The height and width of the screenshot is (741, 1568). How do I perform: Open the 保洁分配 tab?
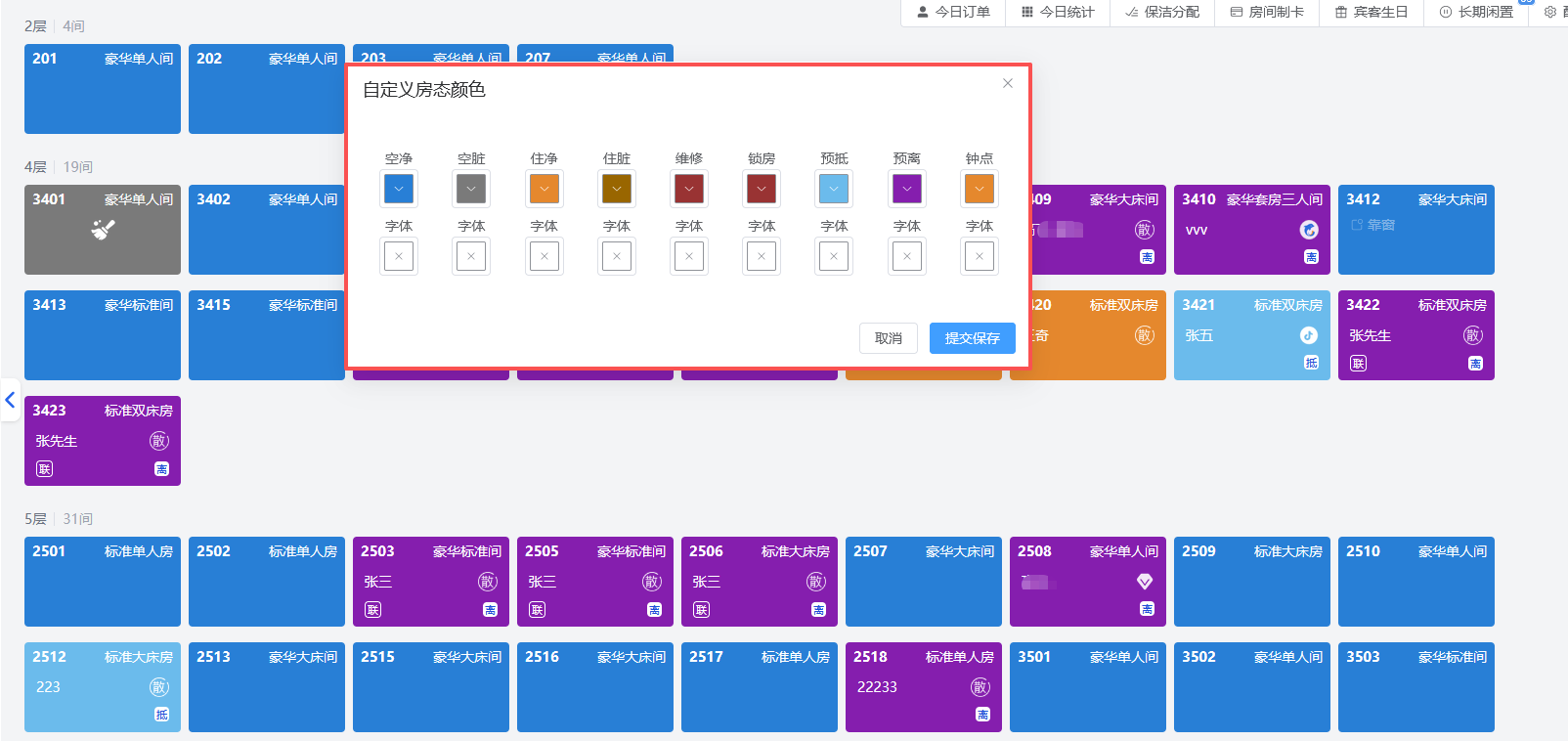point(1162,12)
